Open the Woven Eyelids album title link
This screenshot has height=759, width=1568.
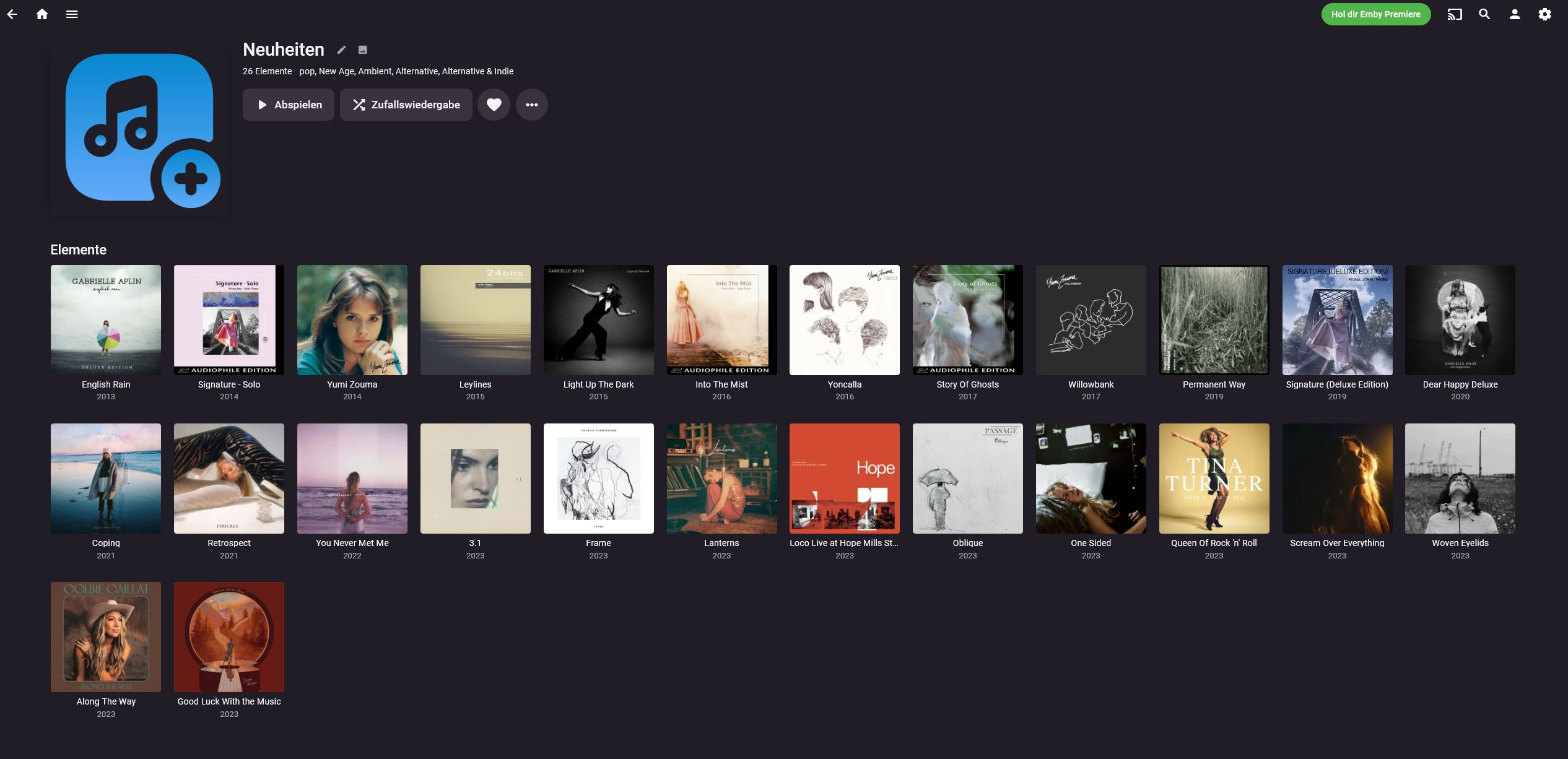(x=1460, y=543)
